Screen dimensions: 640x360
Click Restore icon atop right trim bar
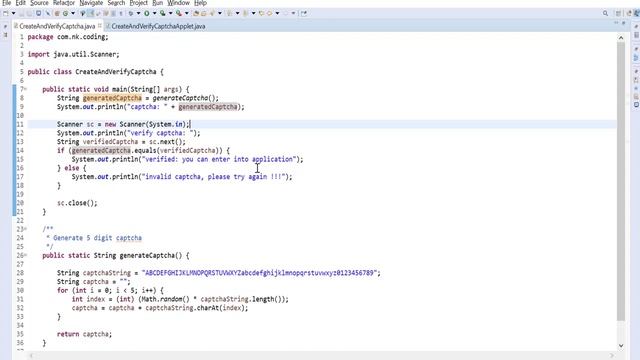click(636, 27)
